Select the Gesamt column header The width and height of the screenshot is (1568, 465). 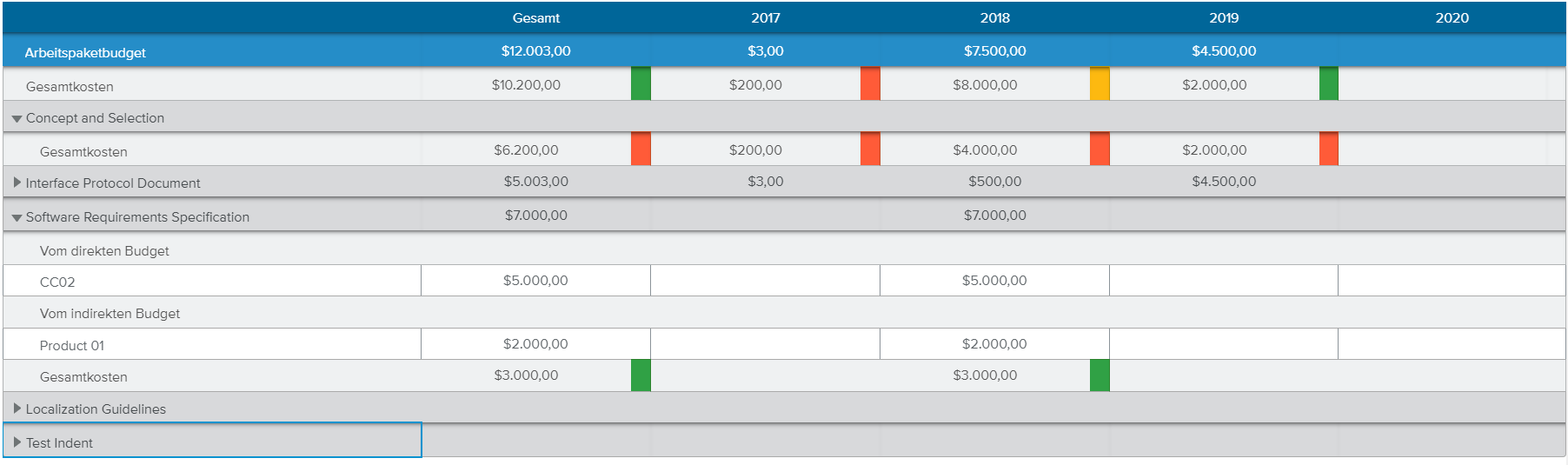(x=535, y=18)
